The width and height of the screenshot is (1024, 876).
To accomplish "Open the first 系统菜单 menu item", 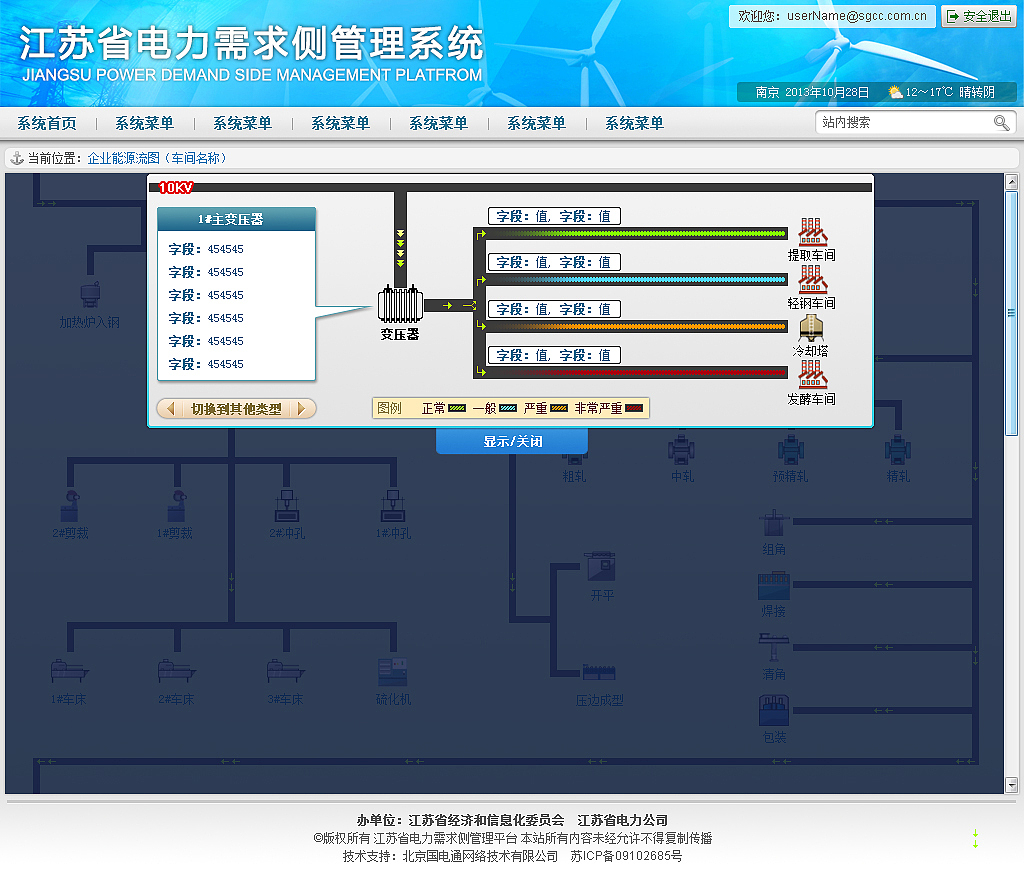I will tap(143, 121).
